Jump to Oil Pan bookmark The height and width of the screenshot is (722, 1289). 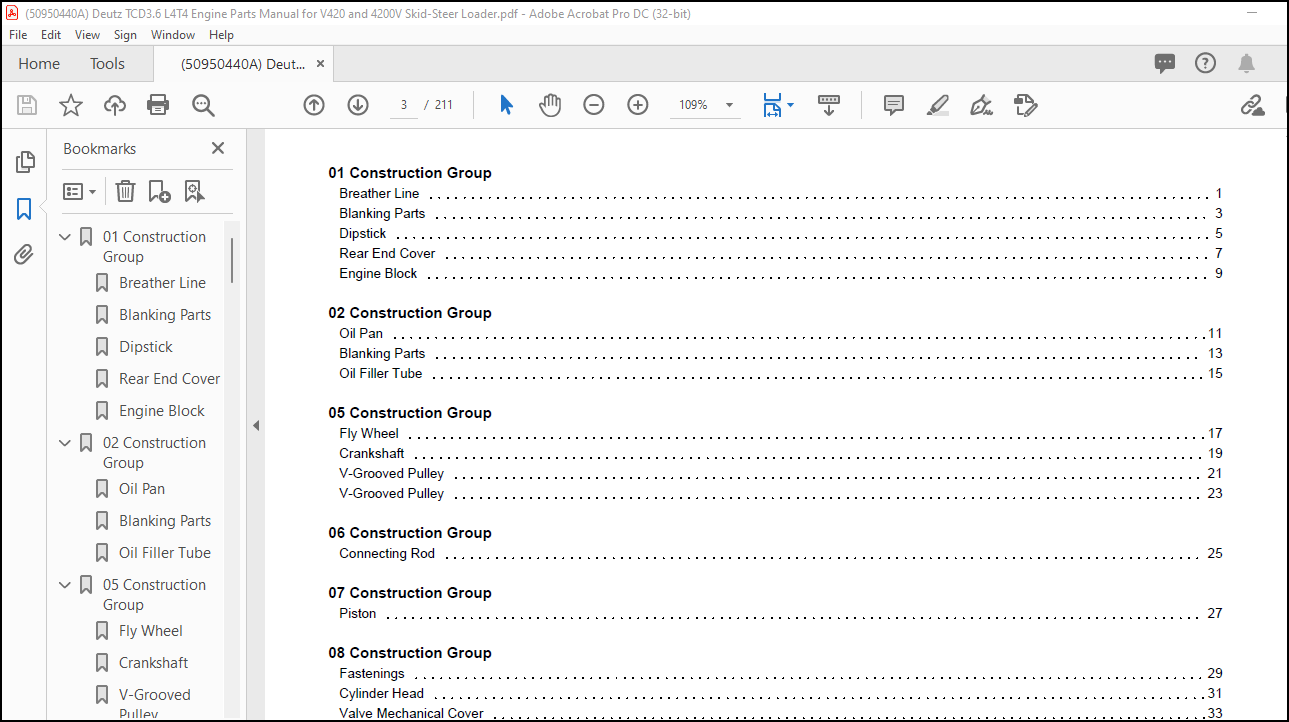(142, 489)
